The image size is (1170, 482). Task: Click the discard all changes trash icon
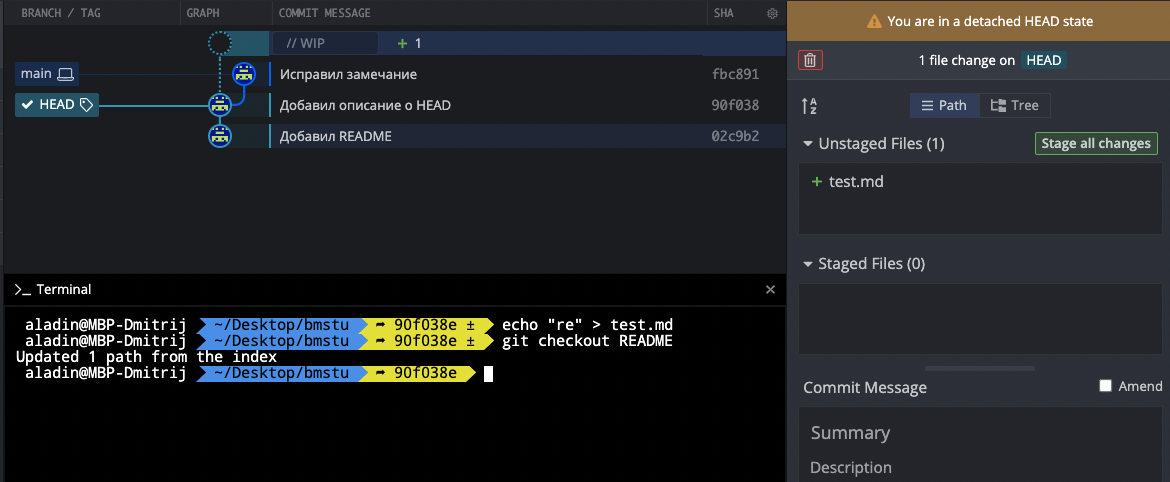pos(810,60)
